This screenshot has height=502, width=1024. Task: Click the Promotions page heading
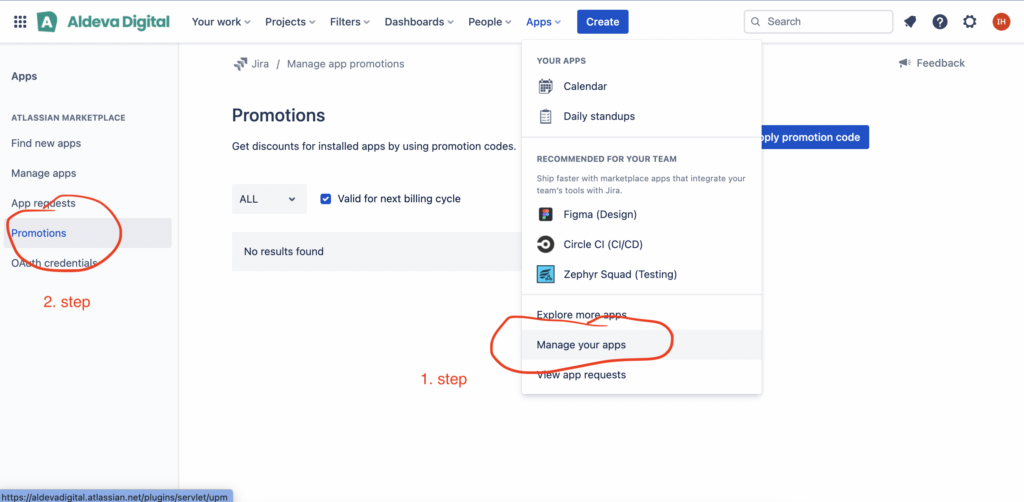(x=278, y=116)
